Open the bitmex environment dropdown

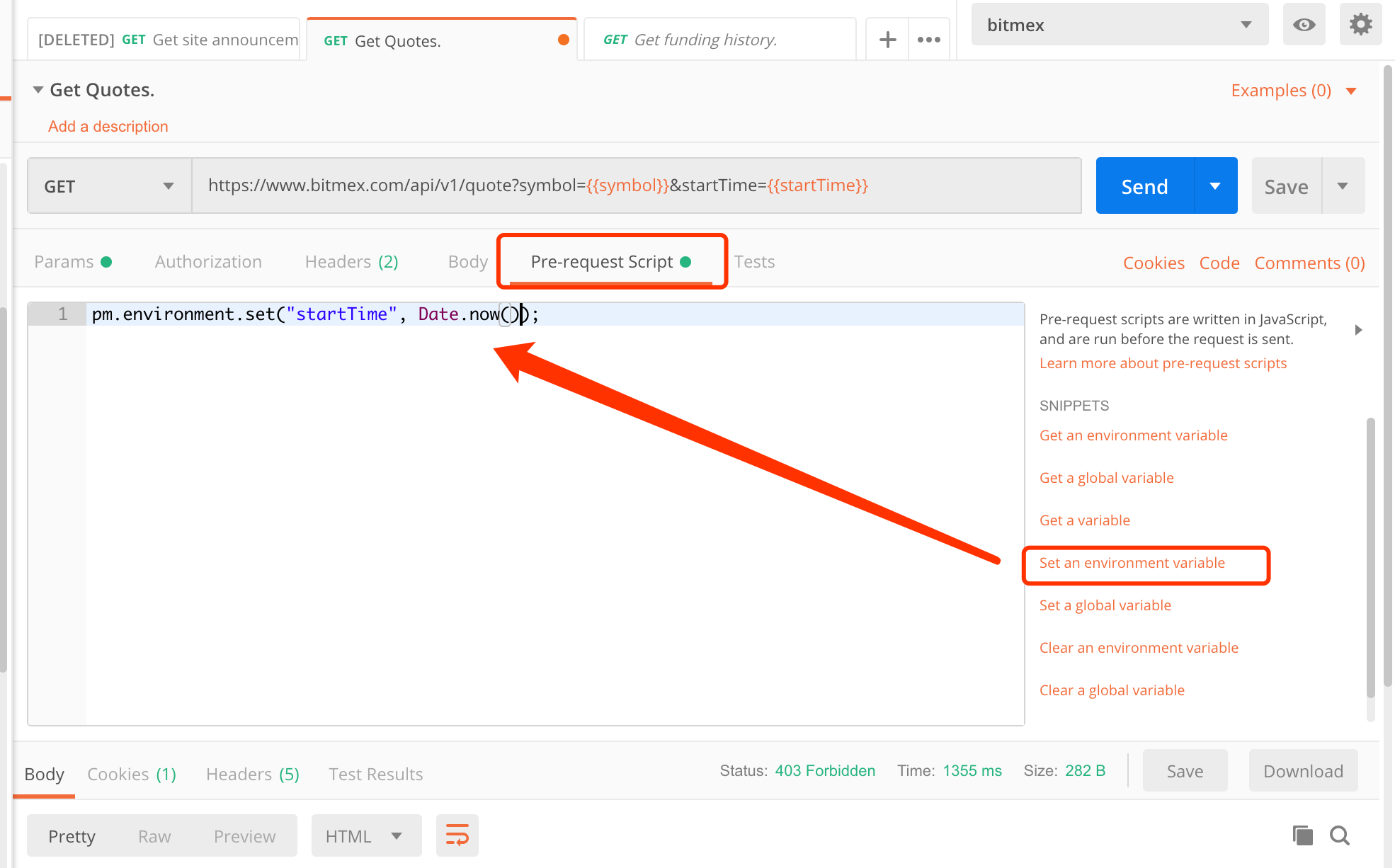pyautogui.click(x=1119, y=24)
